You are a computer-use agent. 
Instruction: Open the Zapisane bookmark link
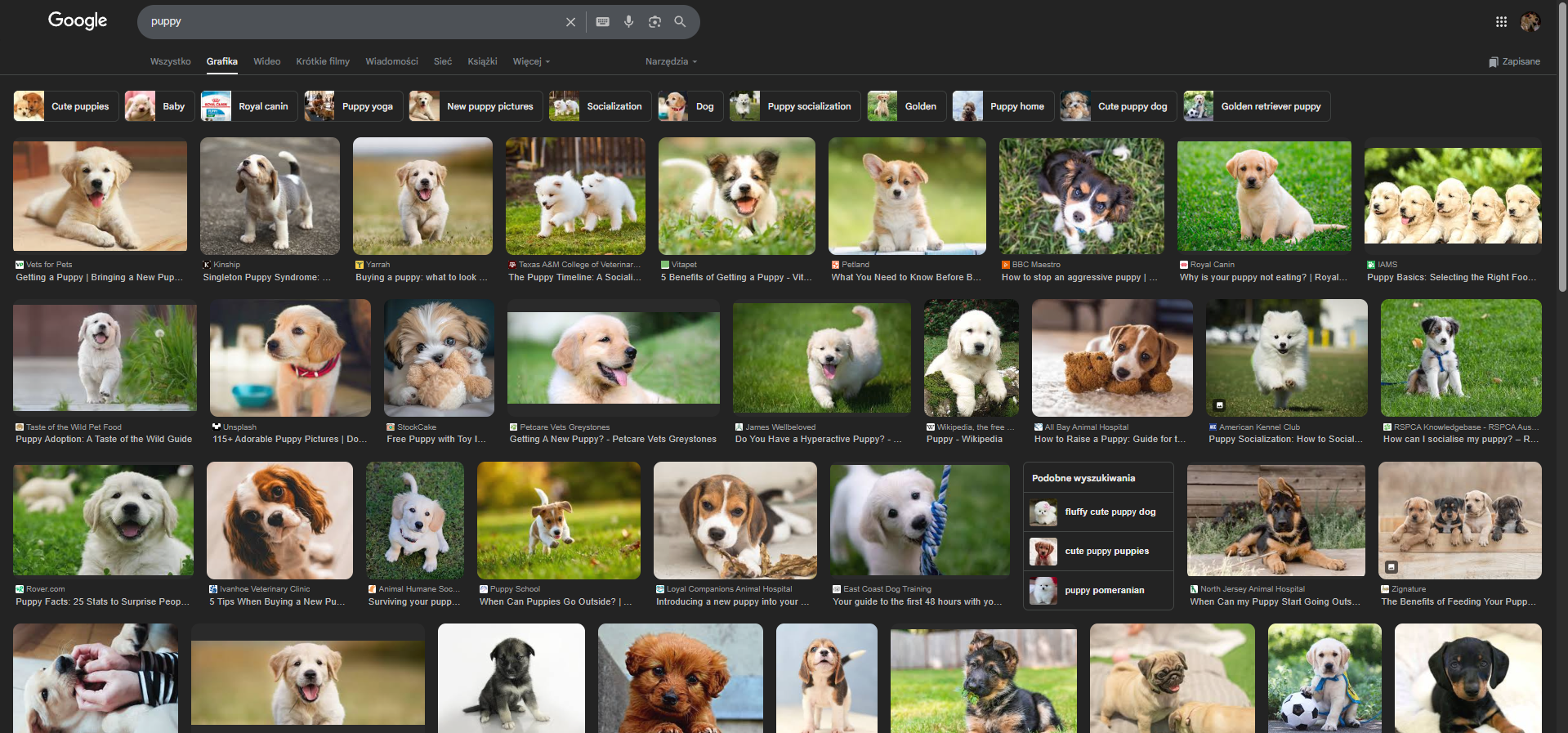point(1514,61)
